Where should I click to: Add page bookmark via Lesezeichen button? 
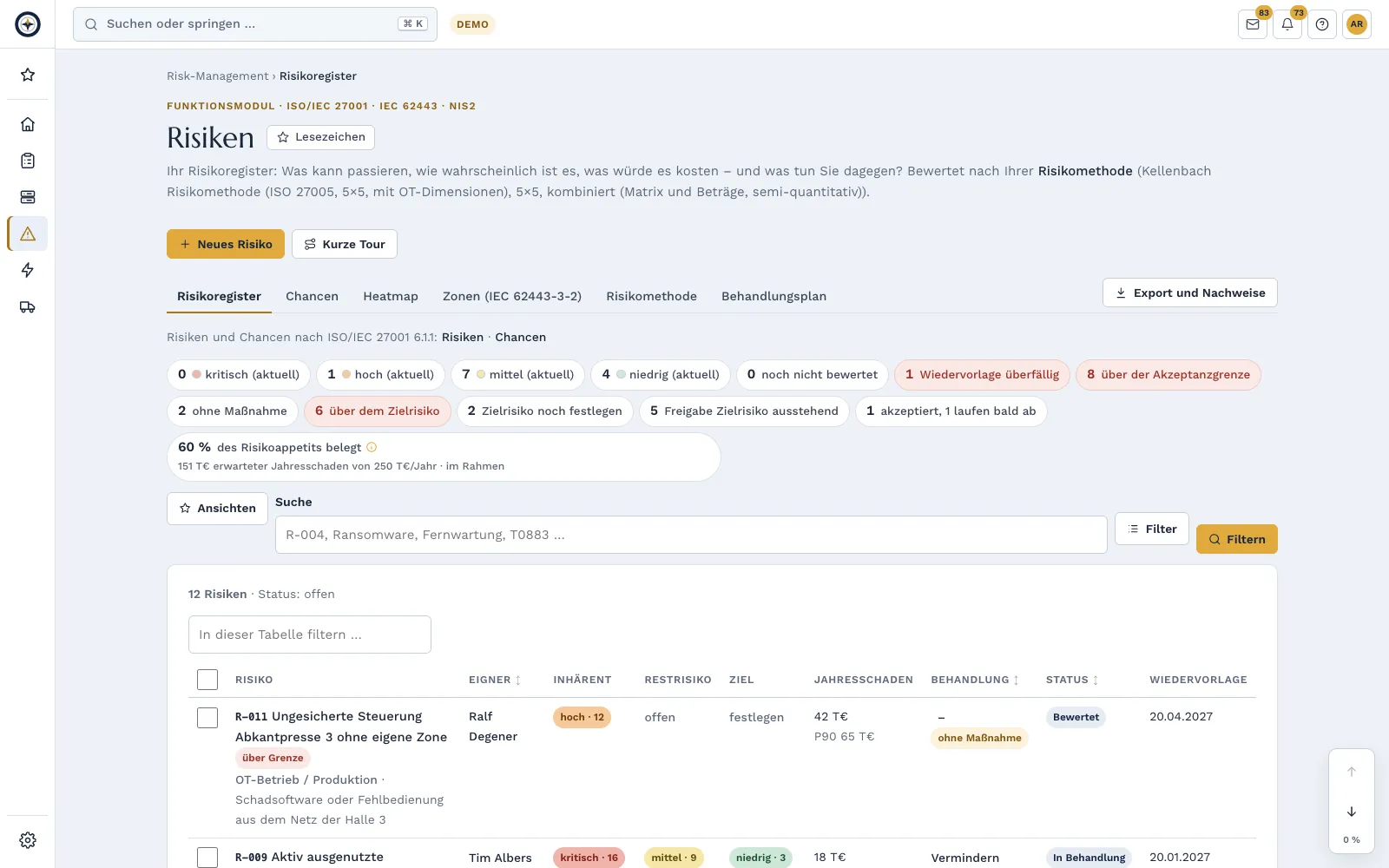pos(320,137)
